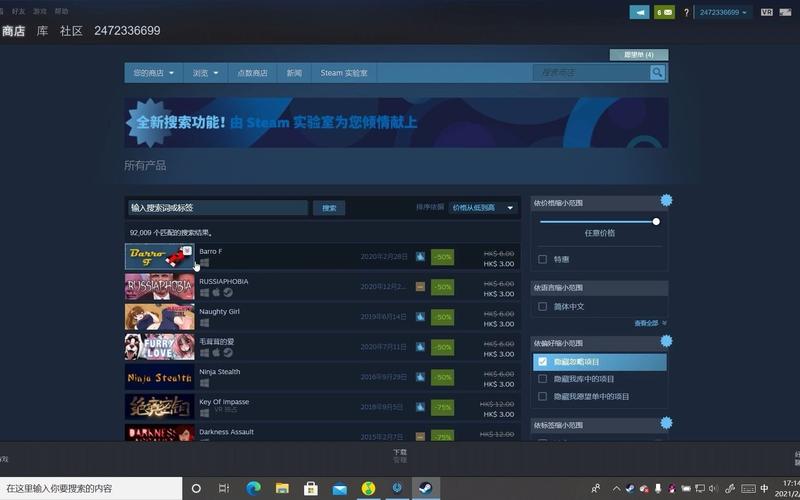Open the RUSSIAPHOBIA game thumbnail

pos(160,287)
